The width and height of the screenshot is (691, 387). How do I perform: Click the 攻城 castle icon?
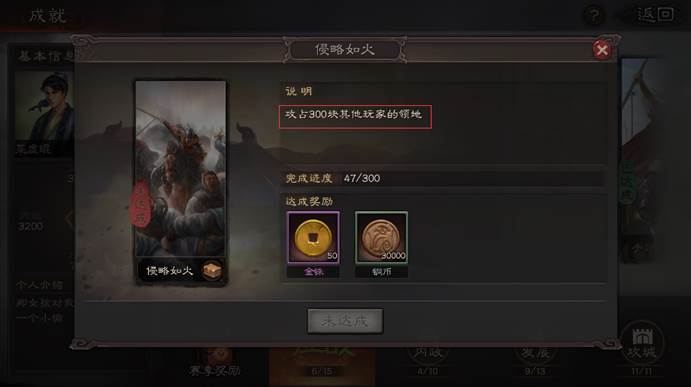(x=642, y=344)
